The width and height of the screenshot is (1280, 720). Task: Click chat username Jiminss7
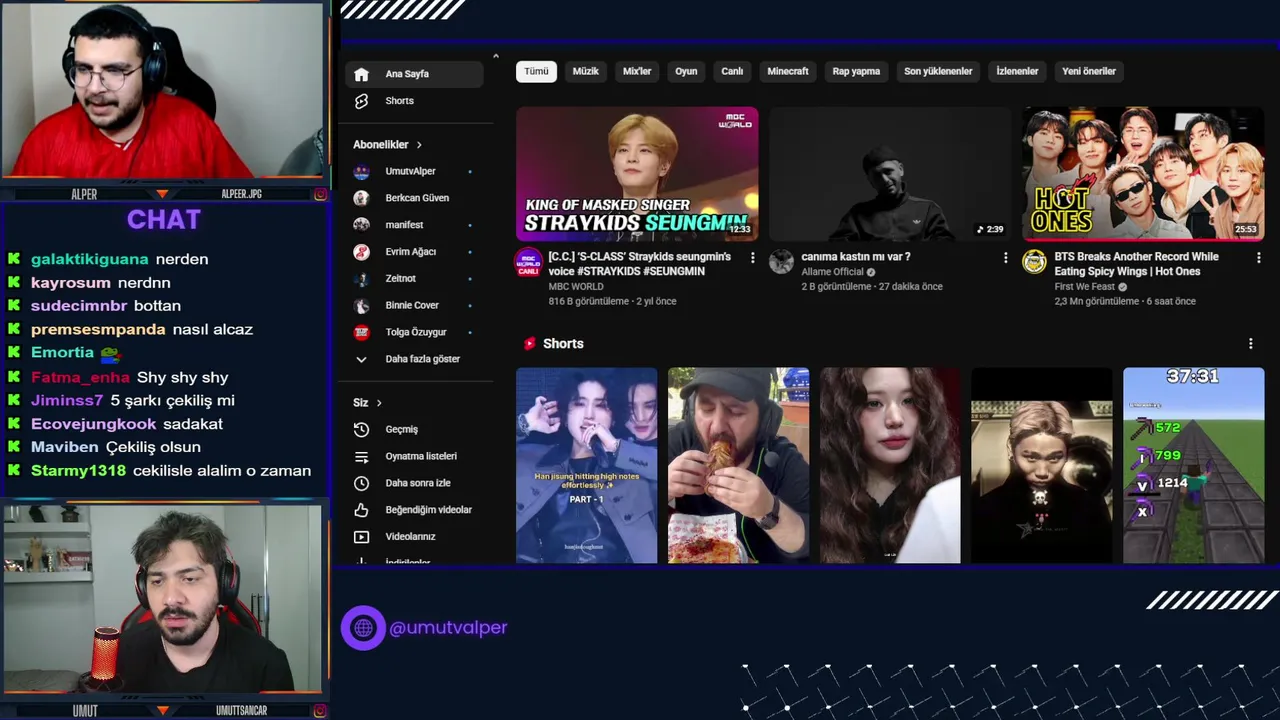tap(67, 401)
